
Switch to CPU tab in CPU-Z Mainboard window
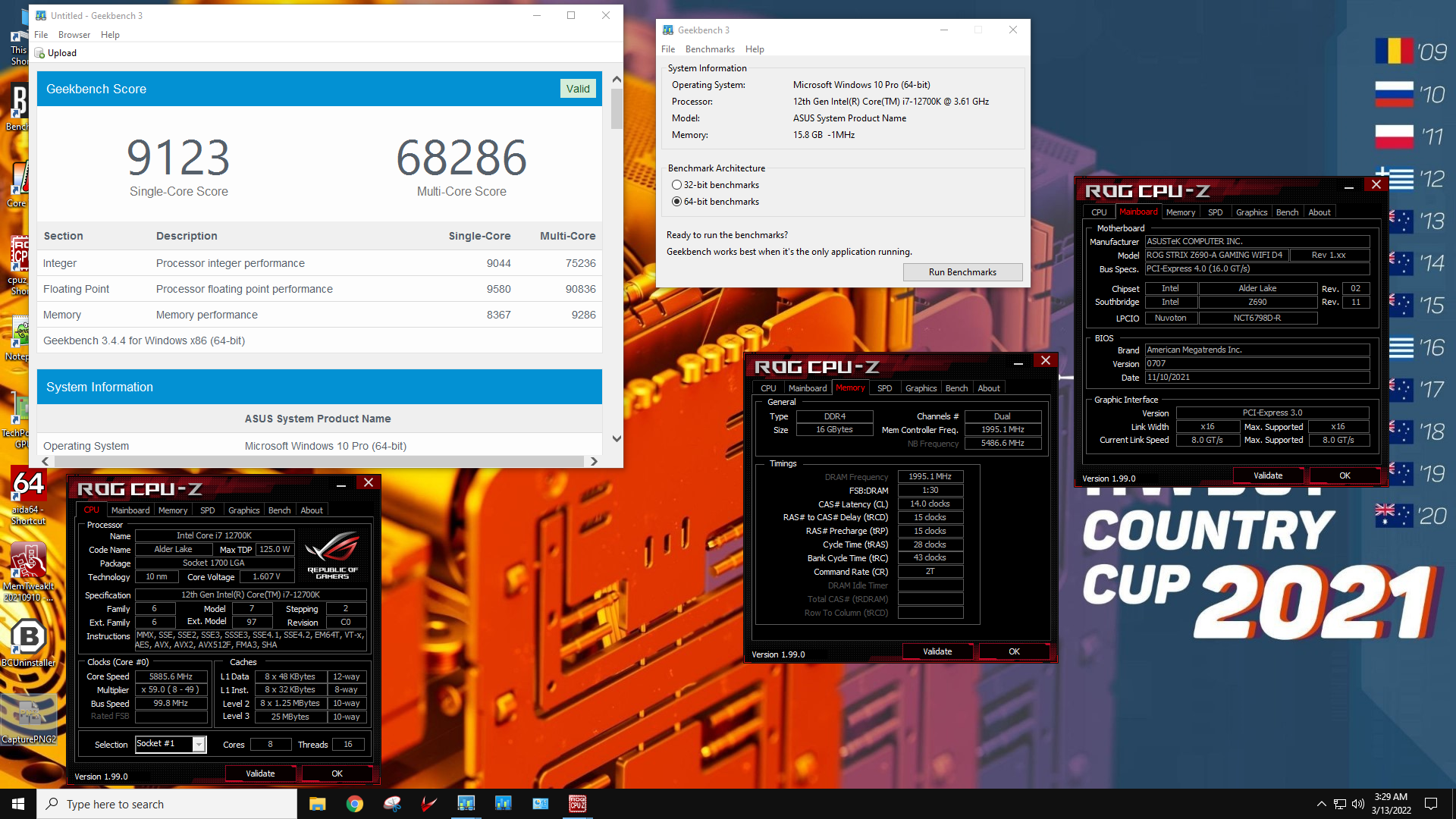point(1099,212)
